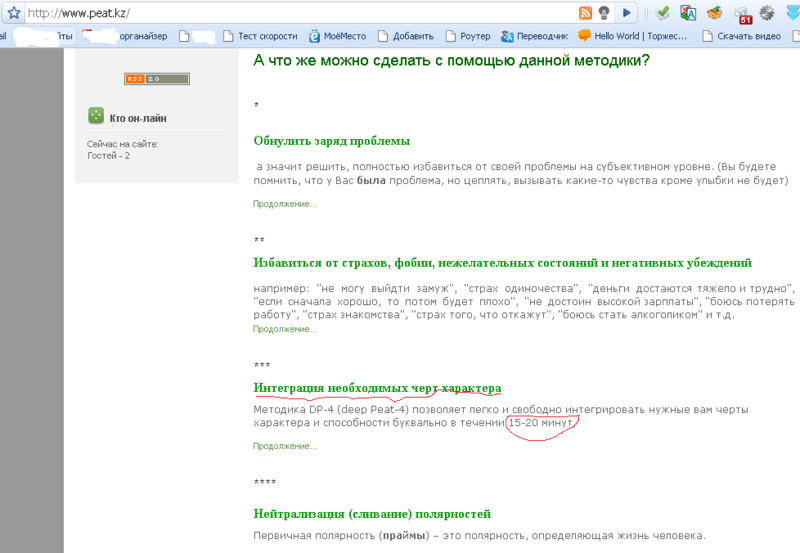Open the Hello World bookmark

[x=633, y=36]
